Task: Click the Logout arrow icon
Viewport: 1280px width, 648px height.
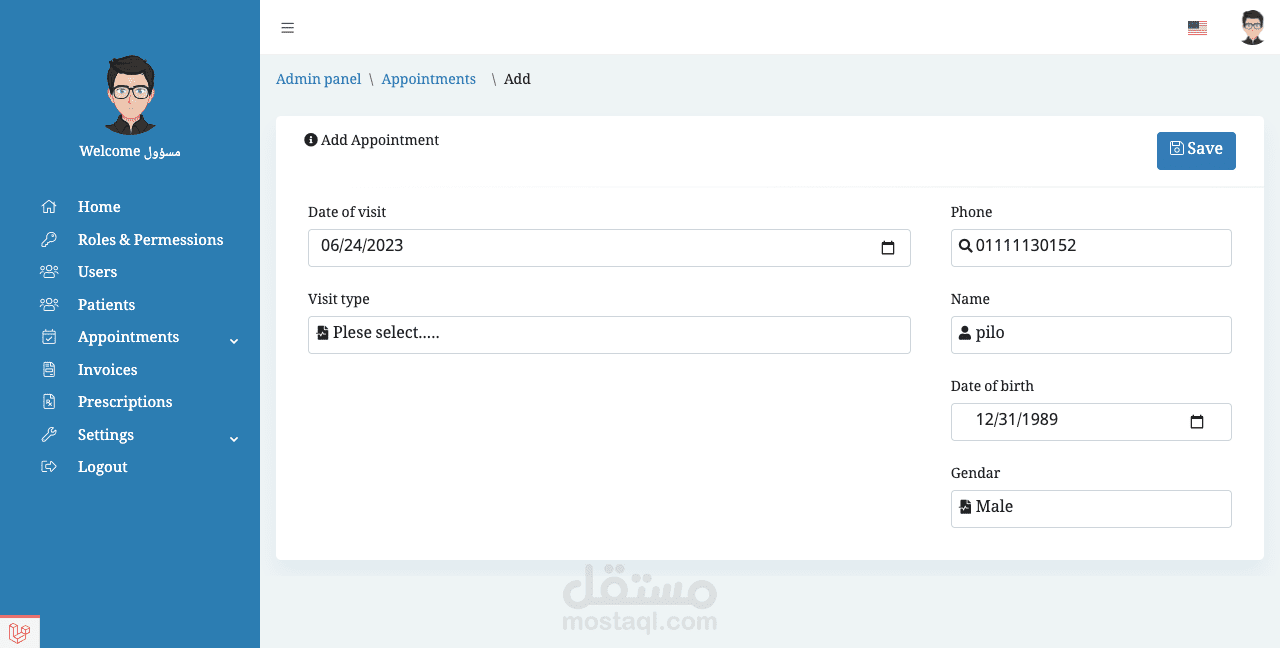Action: pos(49,467)
